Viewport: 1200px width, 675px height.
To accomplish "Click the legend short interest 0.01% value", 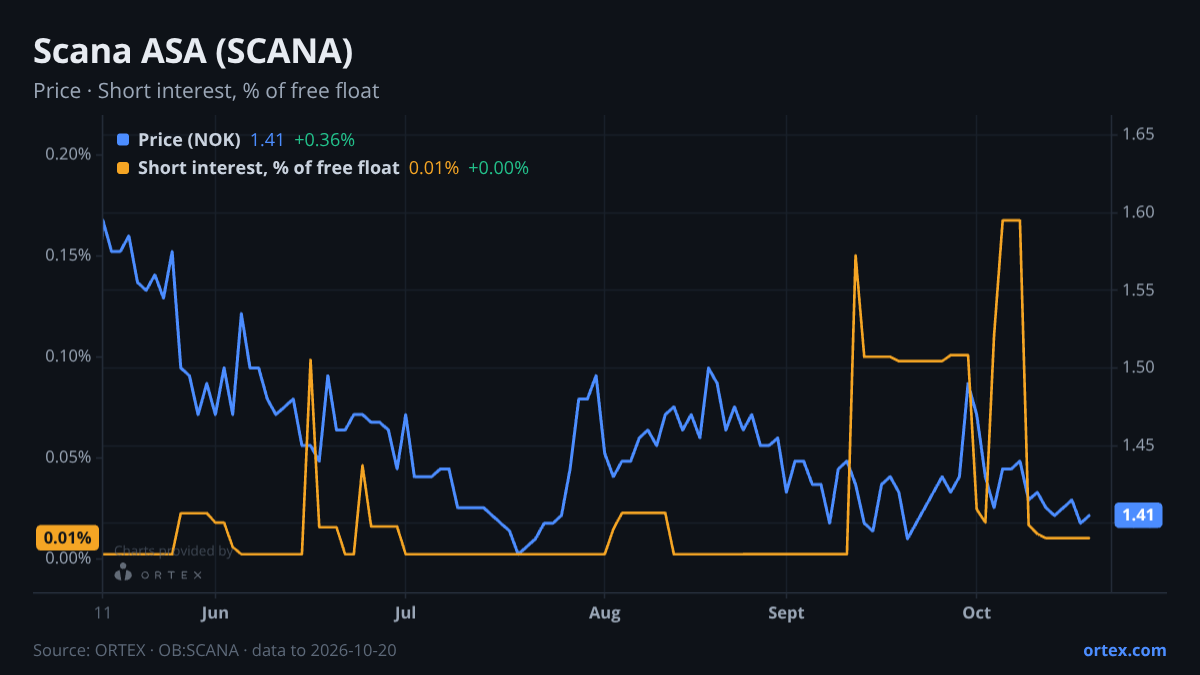I will coord(434,168).
